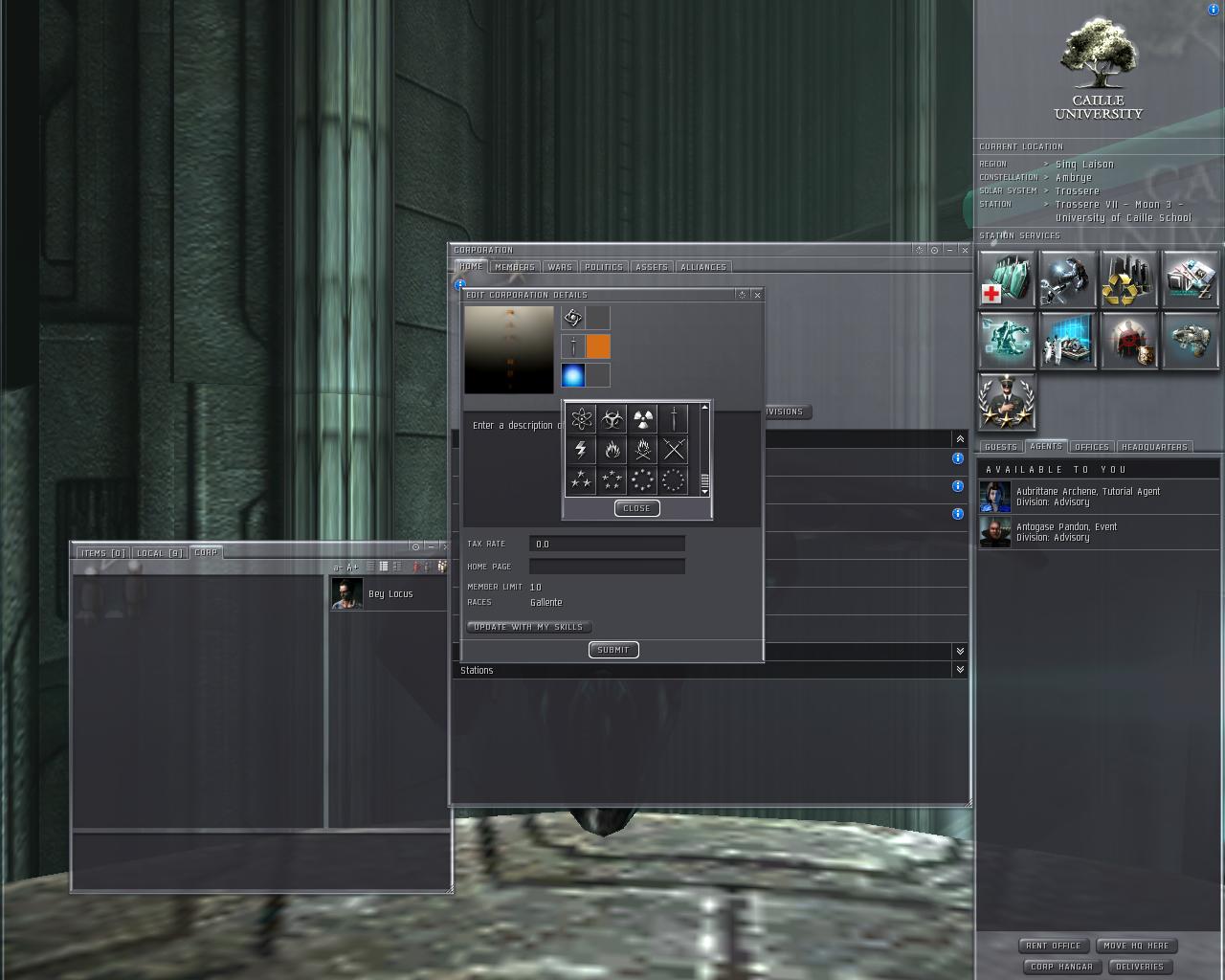Screen dimensions: 1225x980
Task: Switch to Wars tab
Action: (x=560, y=267)
